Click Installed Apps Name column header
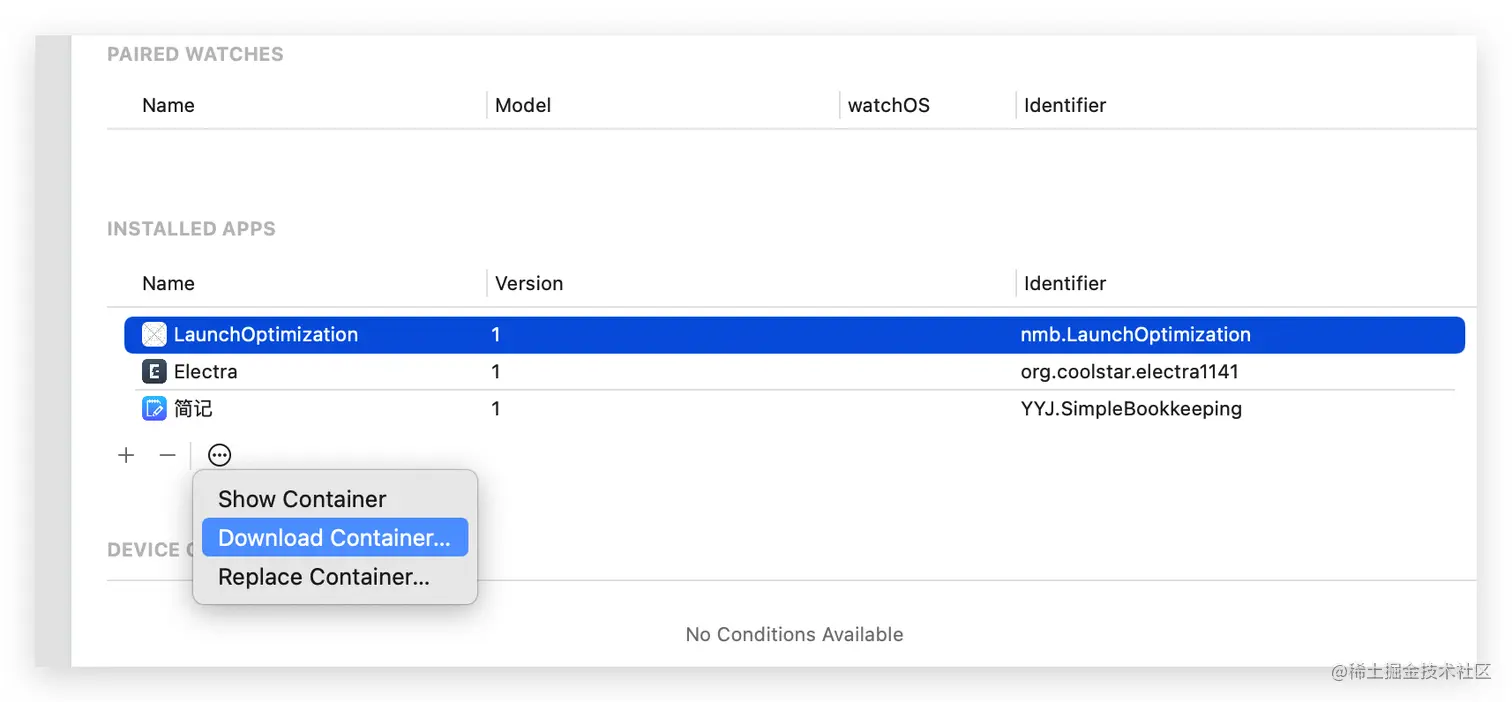Viewport: 1512px width, 702px height. click(168, 284)
